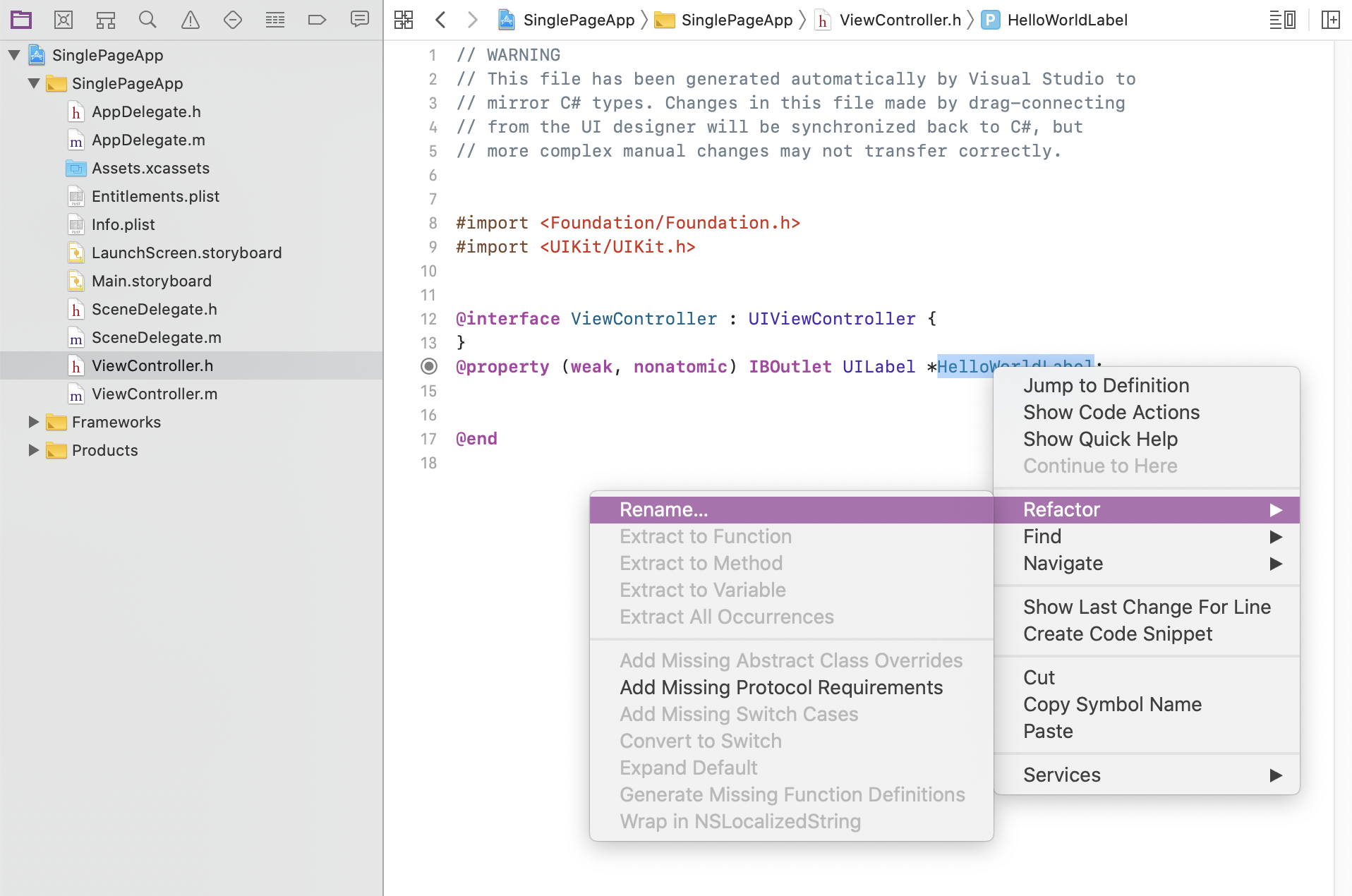
Task: Expand the Products folder
Action: (x=33, y=450)
